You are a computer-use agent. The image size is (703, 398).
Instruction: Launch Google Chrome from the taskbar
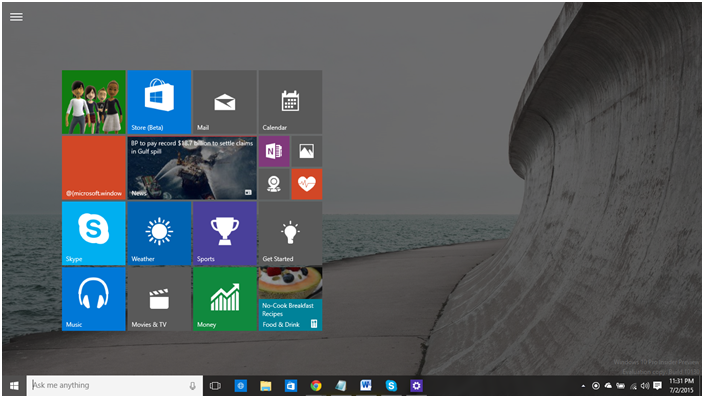pos(316,385)
